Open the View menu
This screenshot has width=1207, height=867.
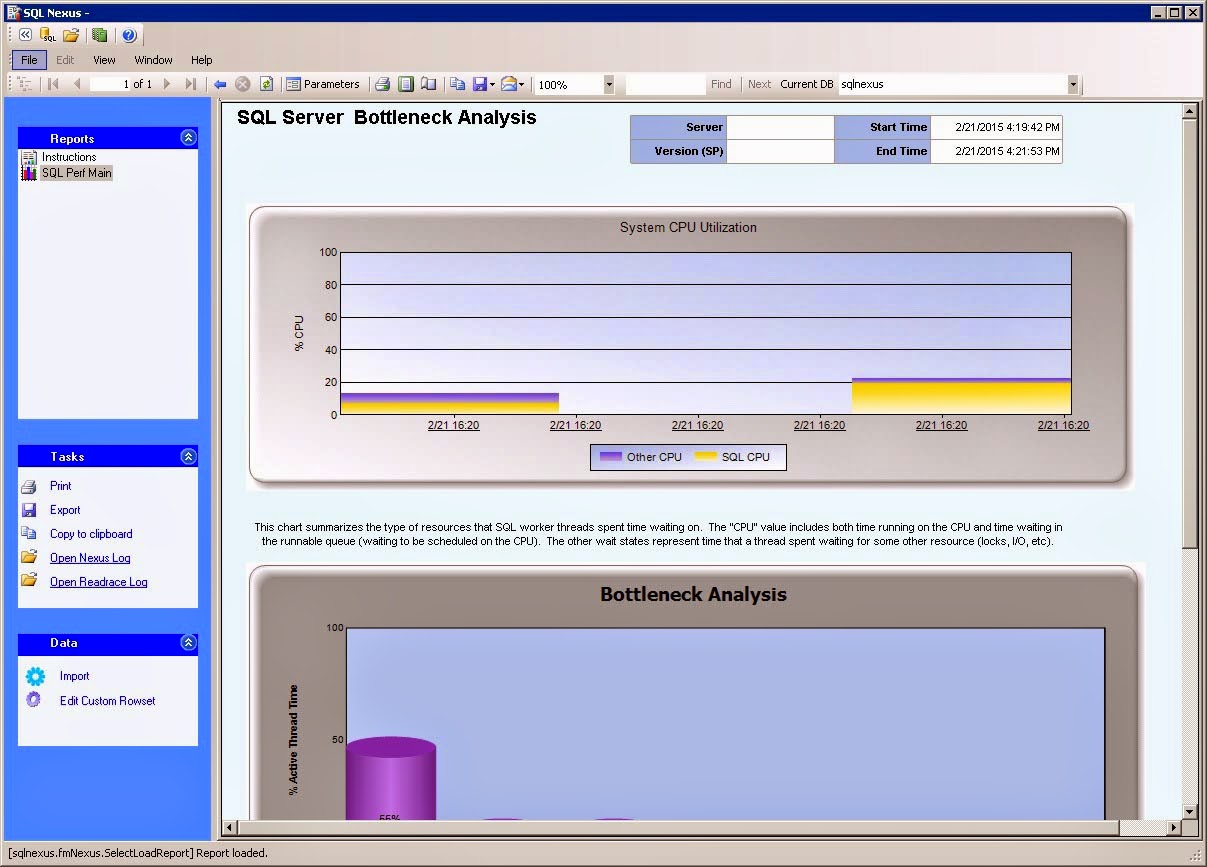point(104,60)
